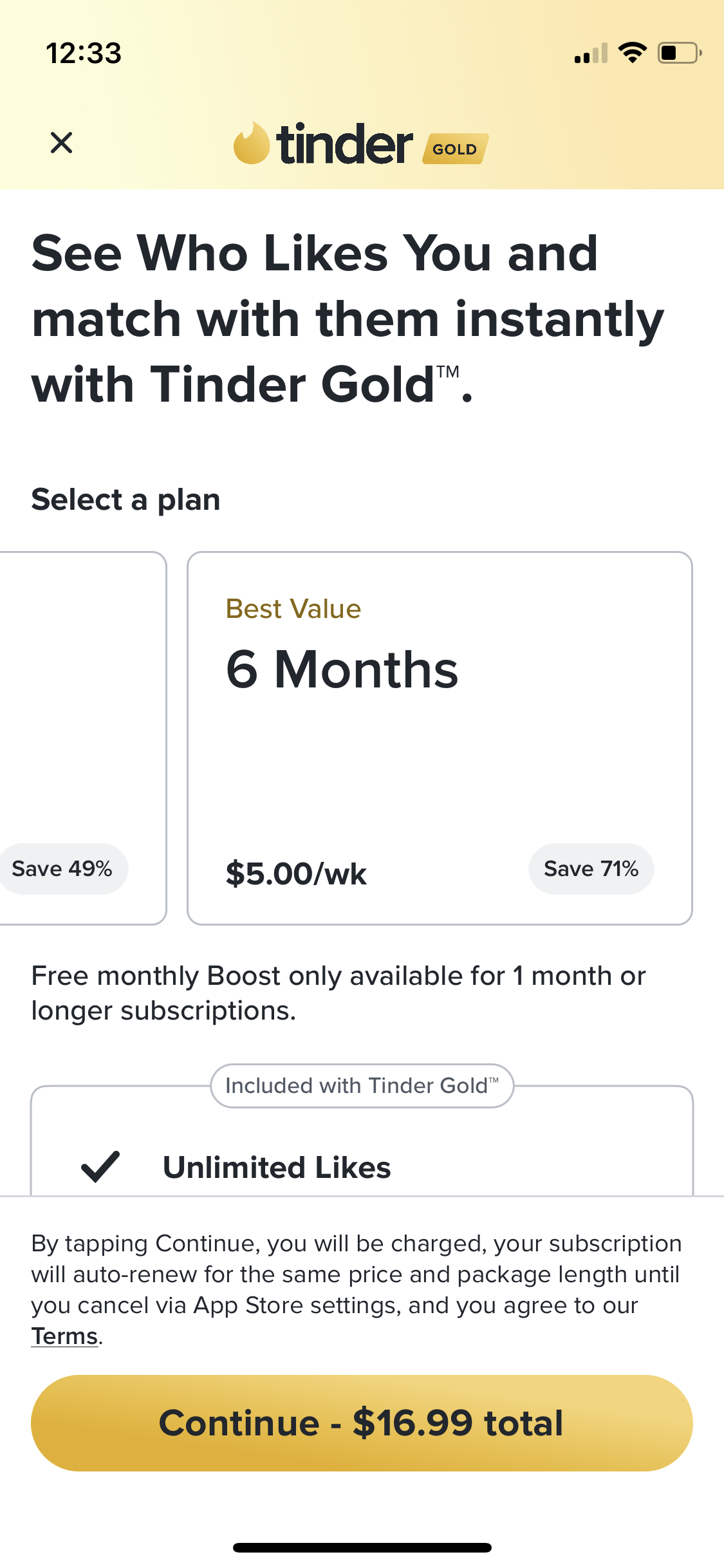Tap the Included with Tinder Gold label
724x1568 pixels.
(362, 1086)
